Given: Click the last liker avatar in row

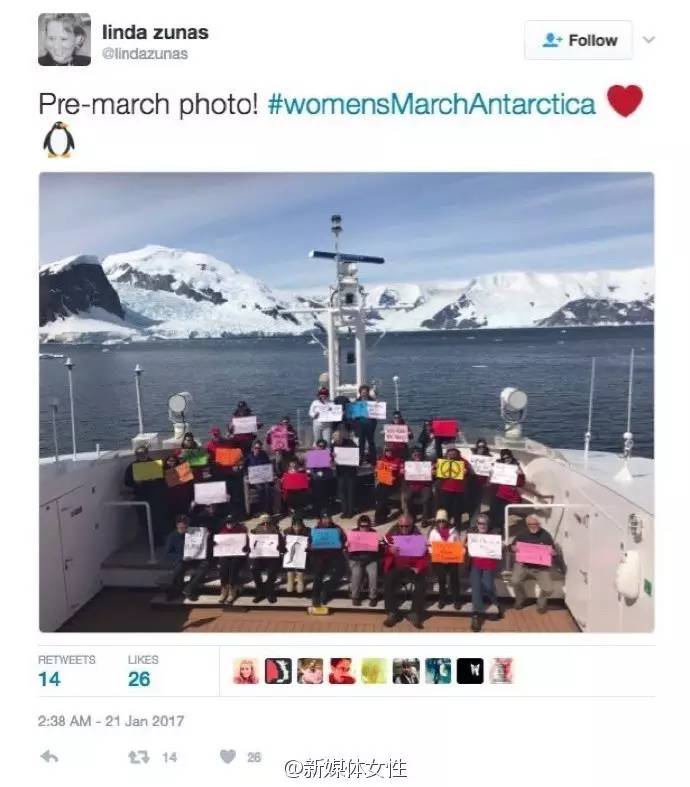Looking at the screenshot, I should [x=502, y=671].
